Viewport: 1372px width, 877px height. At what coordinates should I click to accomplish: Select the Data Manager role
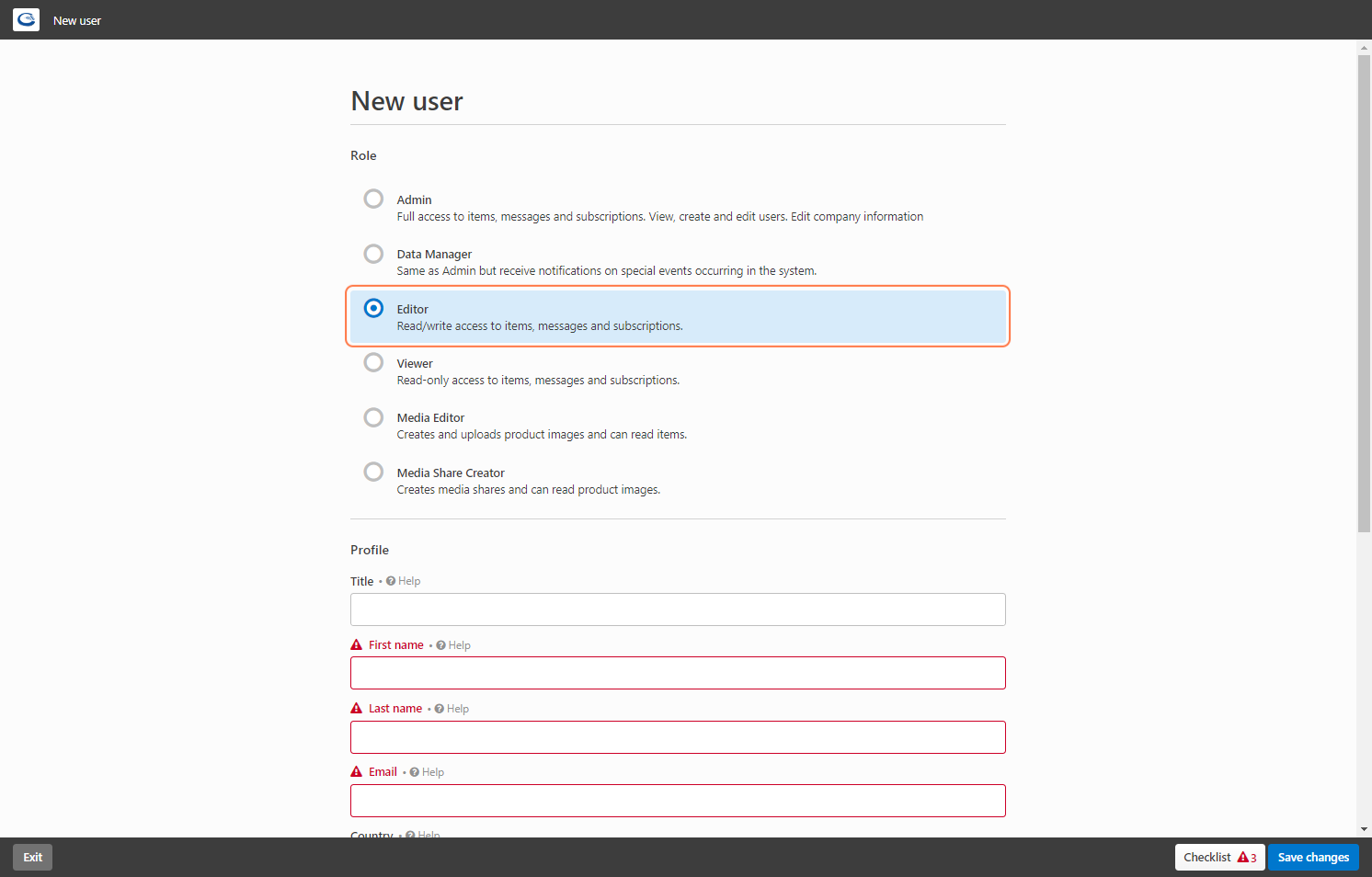pyautogui.click(x=373, y=254)
